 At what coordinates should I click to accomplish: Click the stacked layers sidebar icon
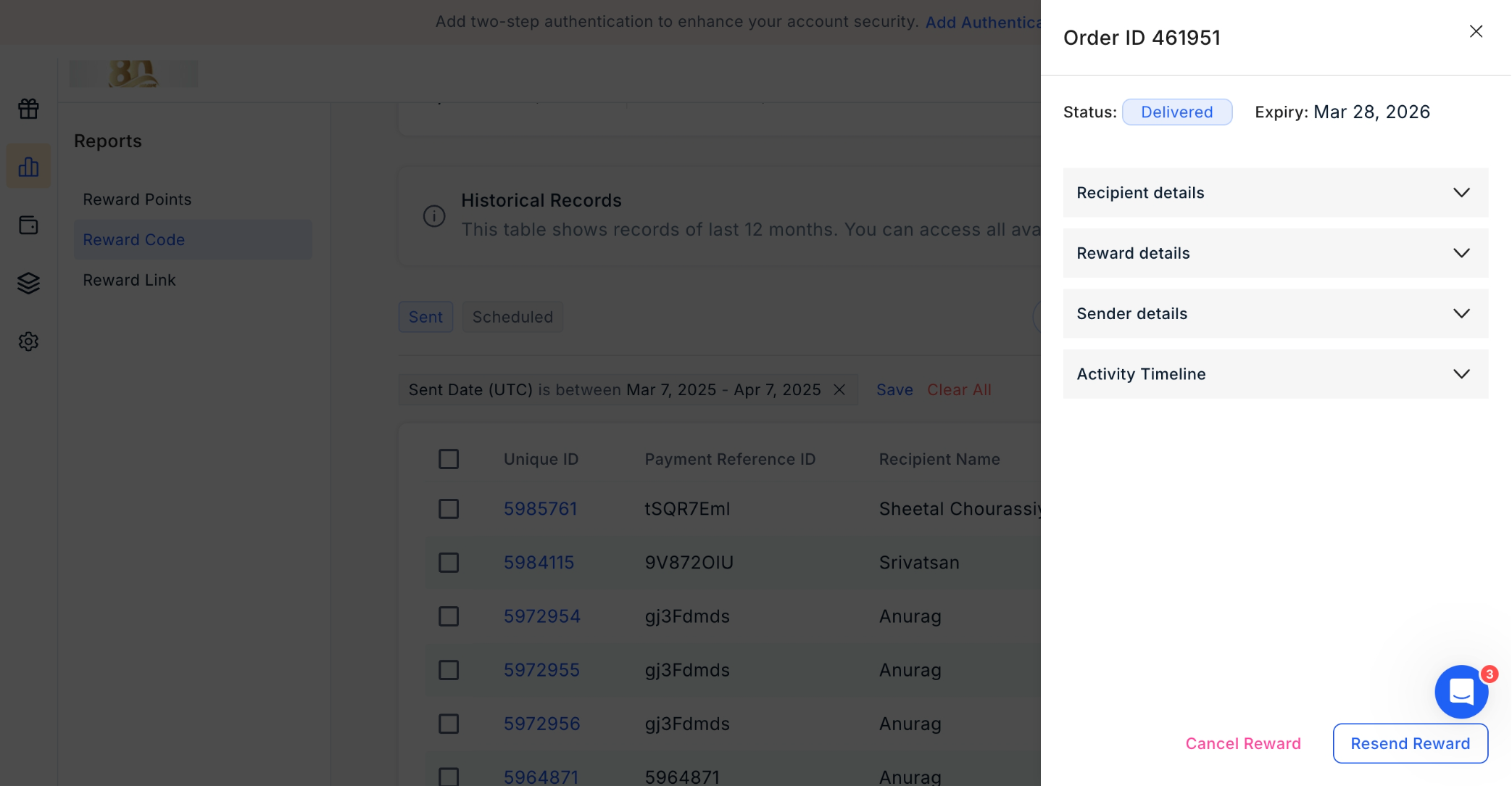(x=28, y=283)
